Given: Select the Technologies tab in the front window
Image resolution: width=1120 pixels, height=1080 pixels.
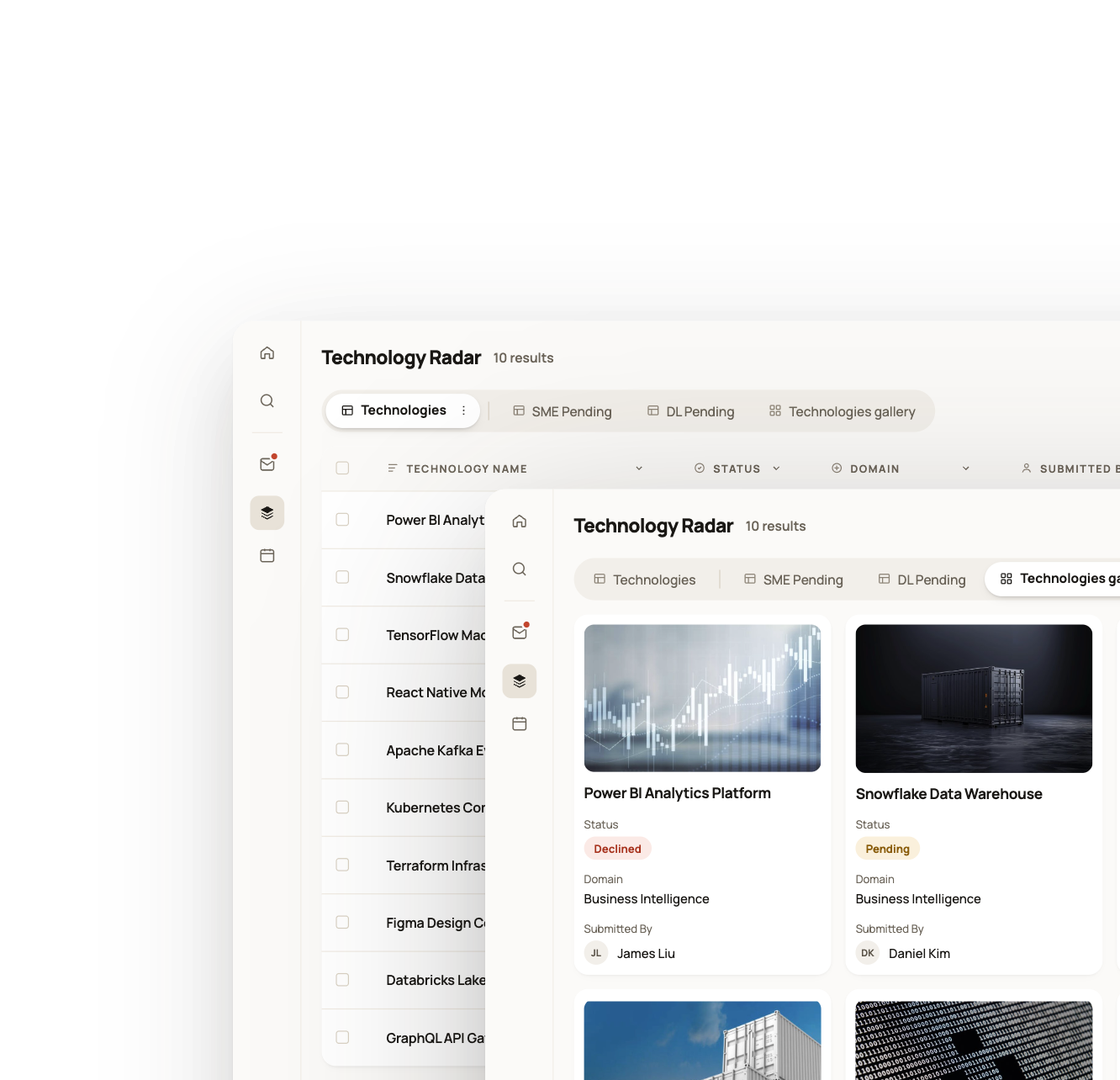Looking at the screenshot, I should [x=645, y=580].
